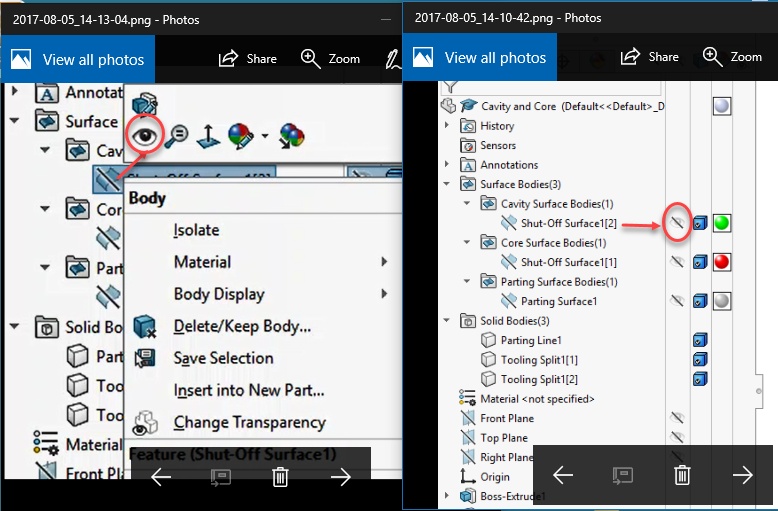Image resolution: width=778 pixels, height=511 pixels.
Task: Click View all photos in left window
Action: pos(78,60)
